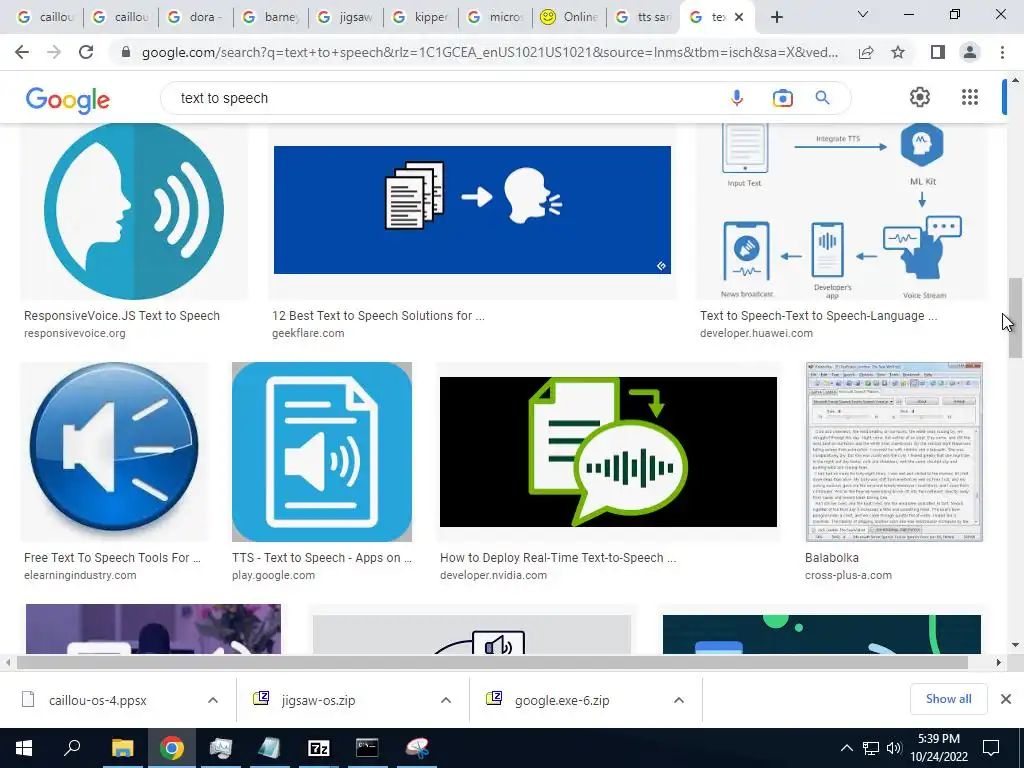Expand options for google.exe-6.zip download
1024x768 pixels.
pos(679,700)
